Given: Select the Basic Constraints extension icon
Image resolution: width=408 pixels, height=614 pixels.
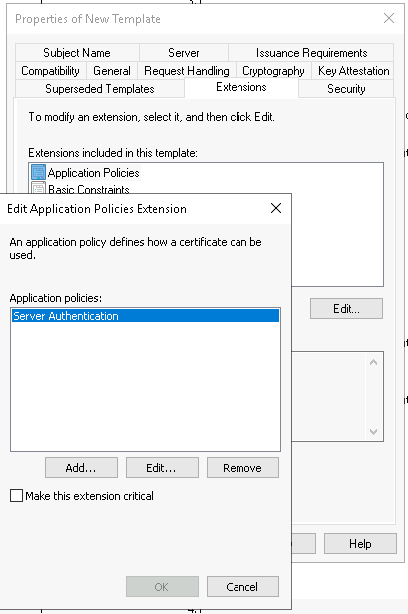Looking at the screenshot, I should coord(38,188).
